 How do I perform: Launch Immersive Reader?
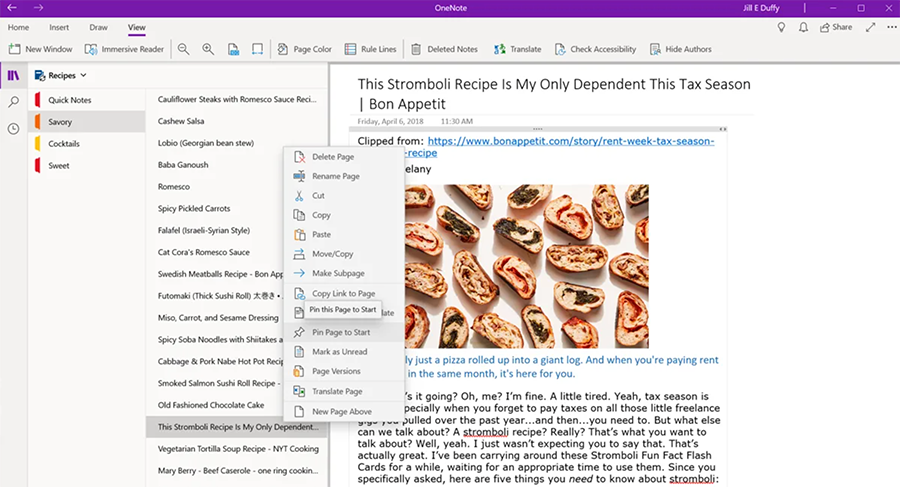[x=124, y=49]
